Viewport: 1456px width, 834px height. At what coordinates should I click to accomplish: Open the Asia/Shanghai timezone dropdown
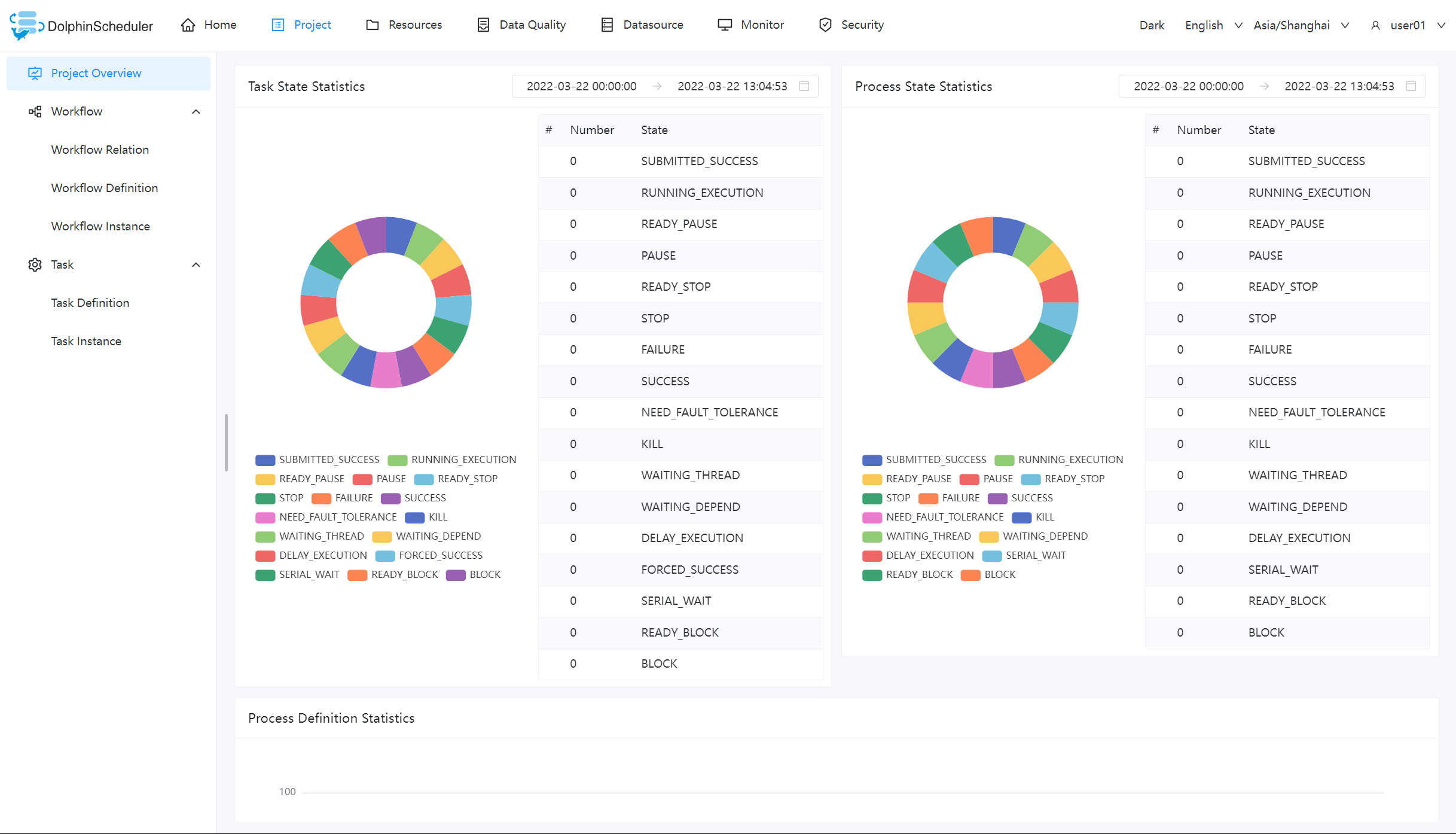1301,25
